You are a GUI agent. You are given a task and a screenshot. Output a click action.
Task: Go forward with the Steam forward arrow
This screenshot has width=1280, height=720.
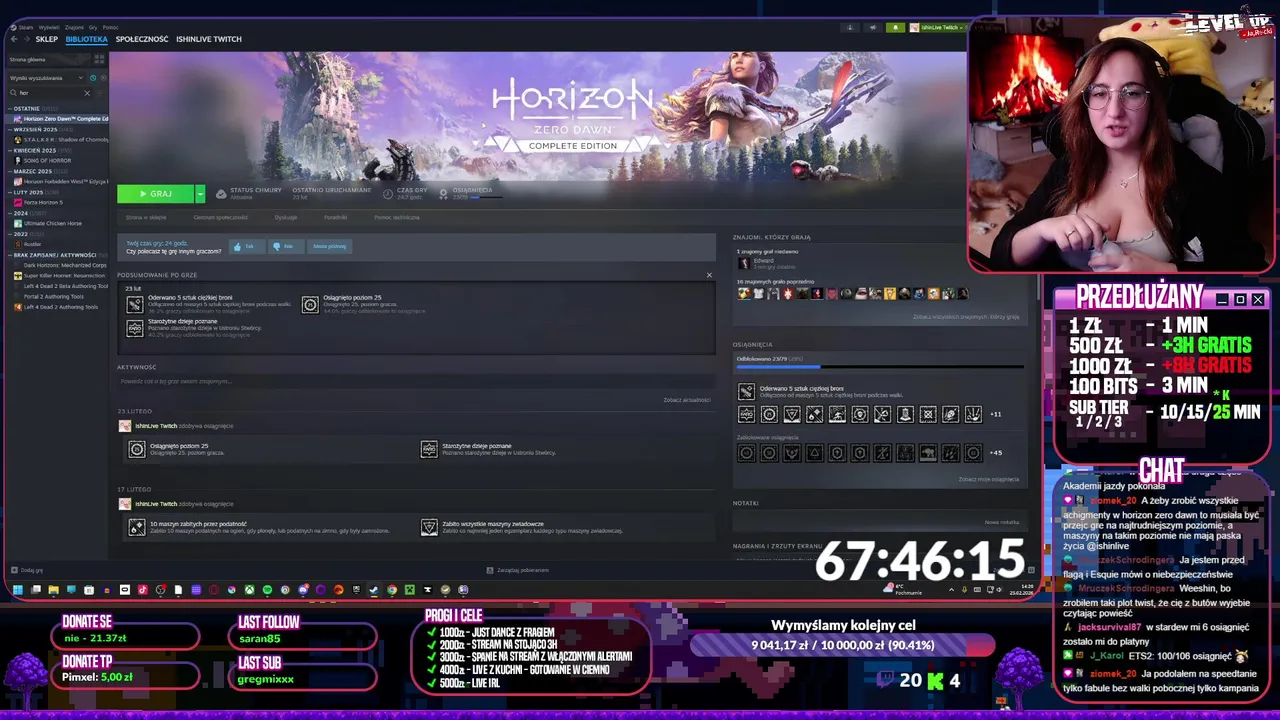[x=25, y=39]
